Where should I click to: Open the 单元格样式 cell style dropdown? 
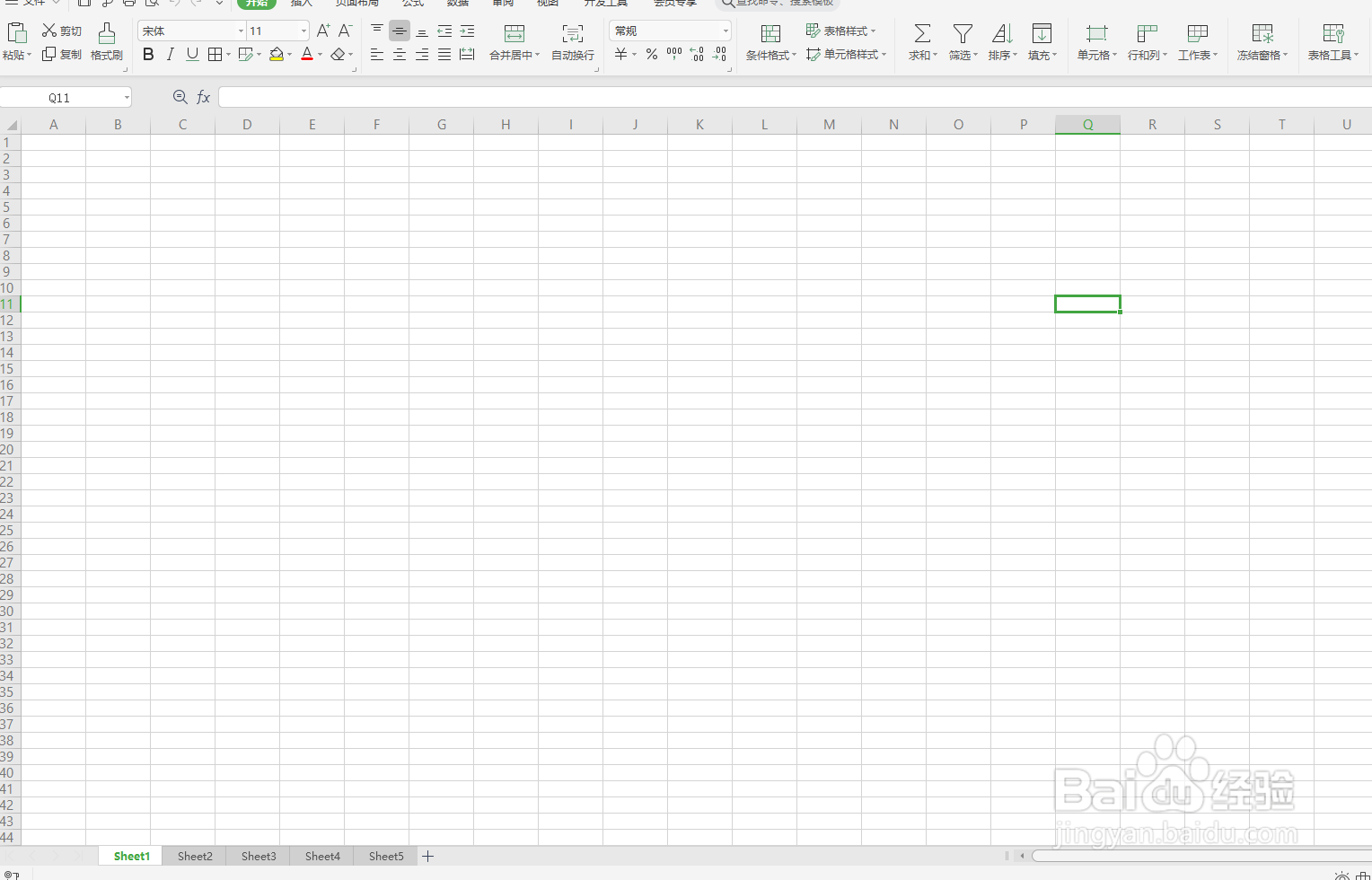tap(847, 55)
